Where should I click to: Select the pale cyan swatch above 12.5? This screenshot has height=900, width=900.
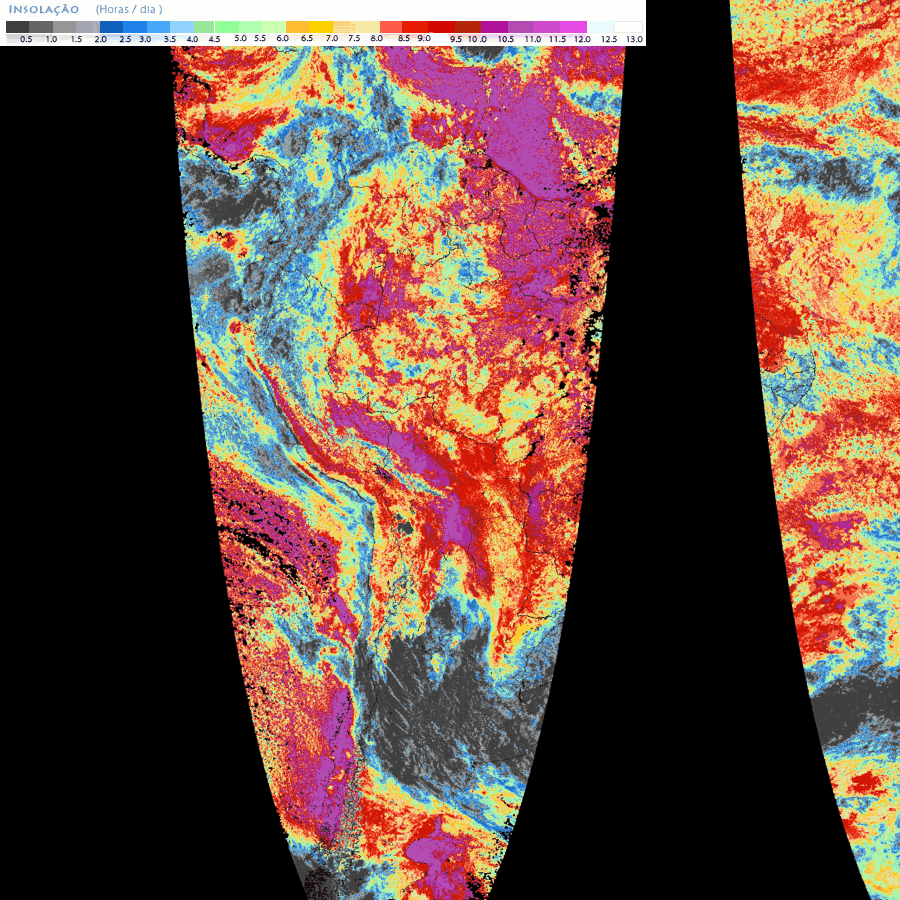[601, 27]
